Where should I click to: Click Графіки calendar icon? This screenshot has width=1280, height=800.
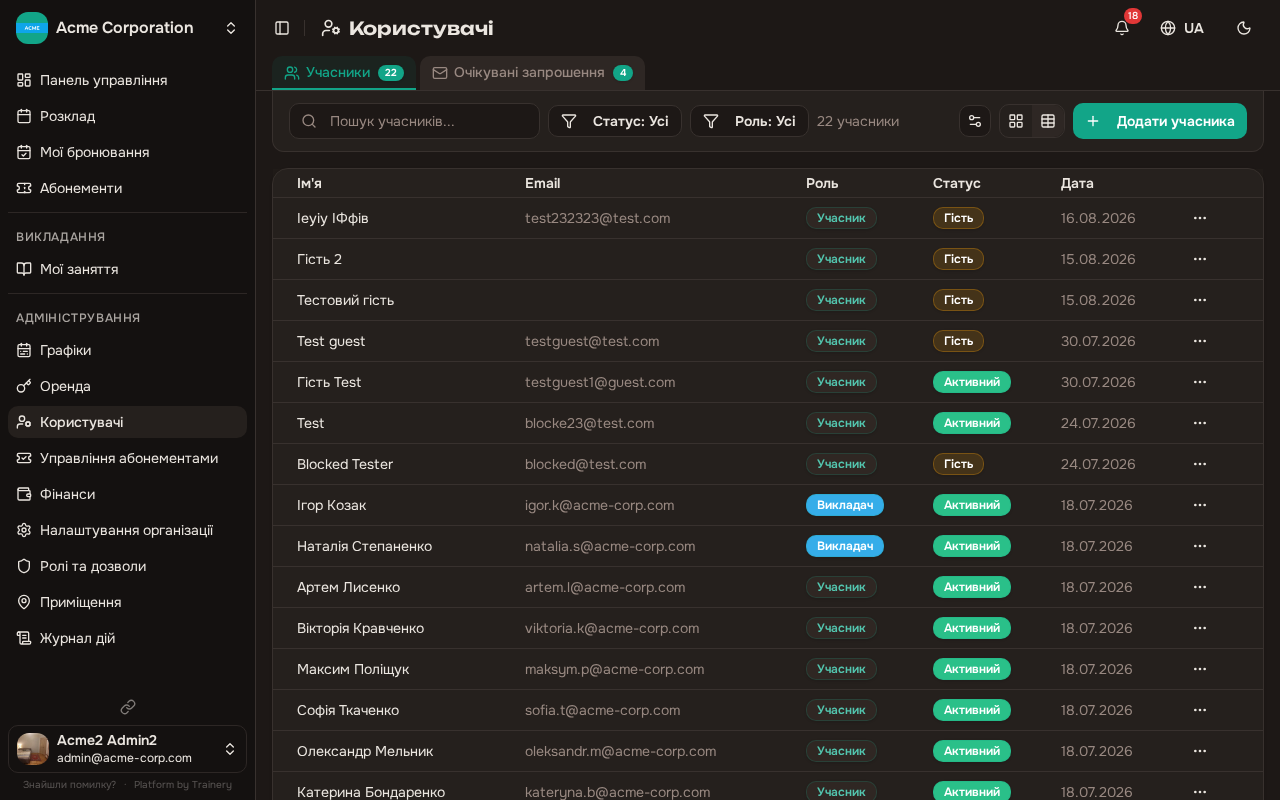(x=24, y=350)
